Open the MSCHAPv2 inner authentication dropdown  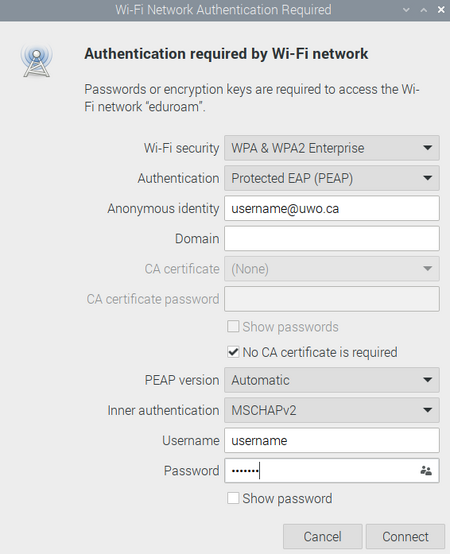pos(332,410)
